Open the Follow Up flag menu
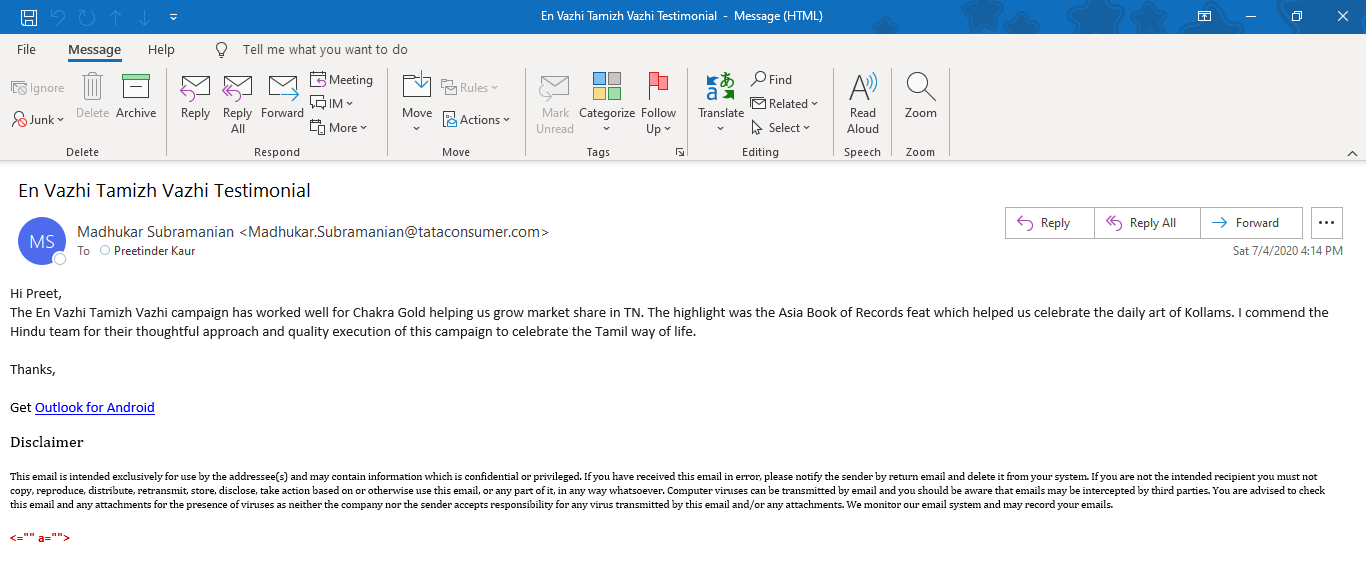1366x568 pixels. [658, 103]
